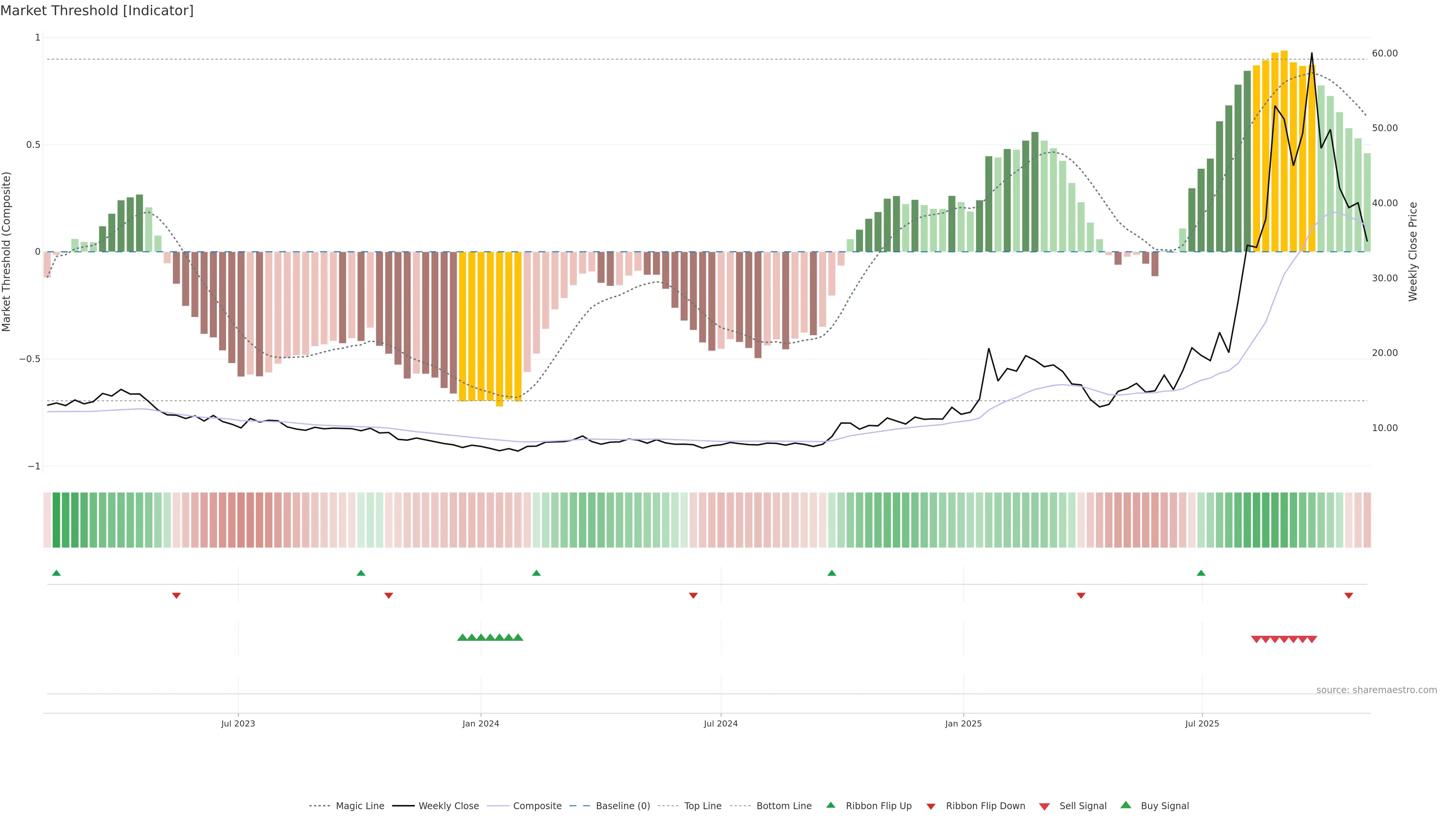Click the Buy Signal legend green triangle
Image resolution: width=1456 pixels, height=819 pixels.
click(x=1126, y=805)
